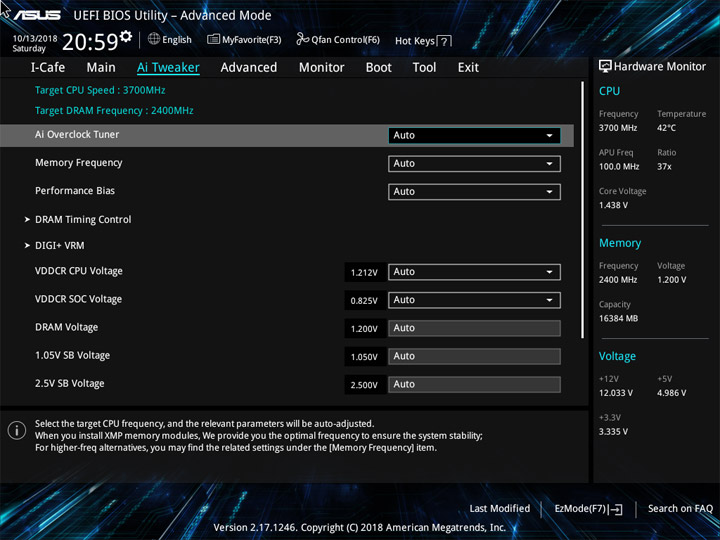This screenshot has height=540, width=720.
Task: Open the Ai Overclock Tuner dropdown
Action: tap(474, 135)
